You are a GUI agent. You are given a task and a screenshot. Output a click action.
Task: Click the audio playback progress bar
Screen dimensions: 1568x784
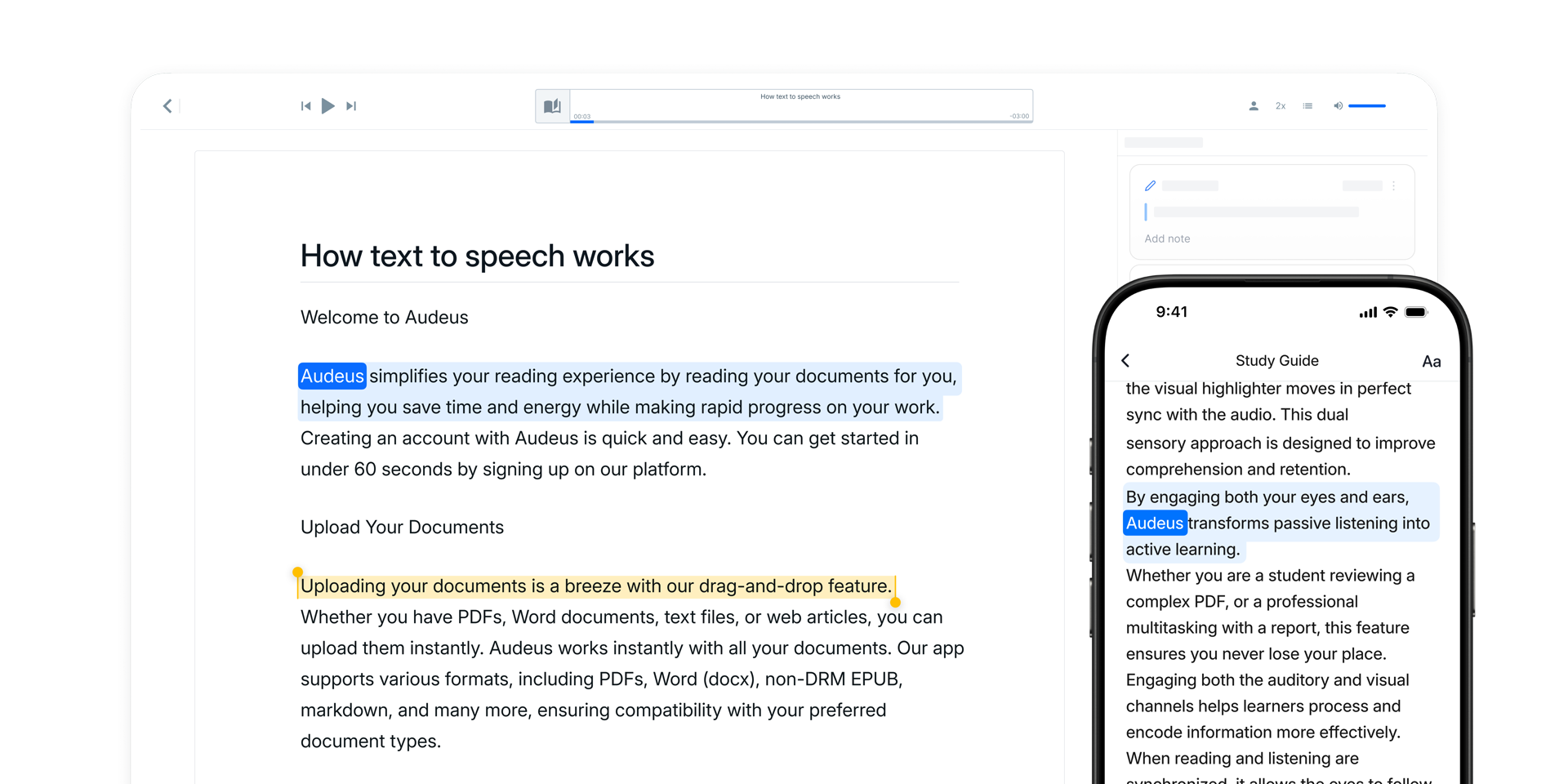point(800,121)
